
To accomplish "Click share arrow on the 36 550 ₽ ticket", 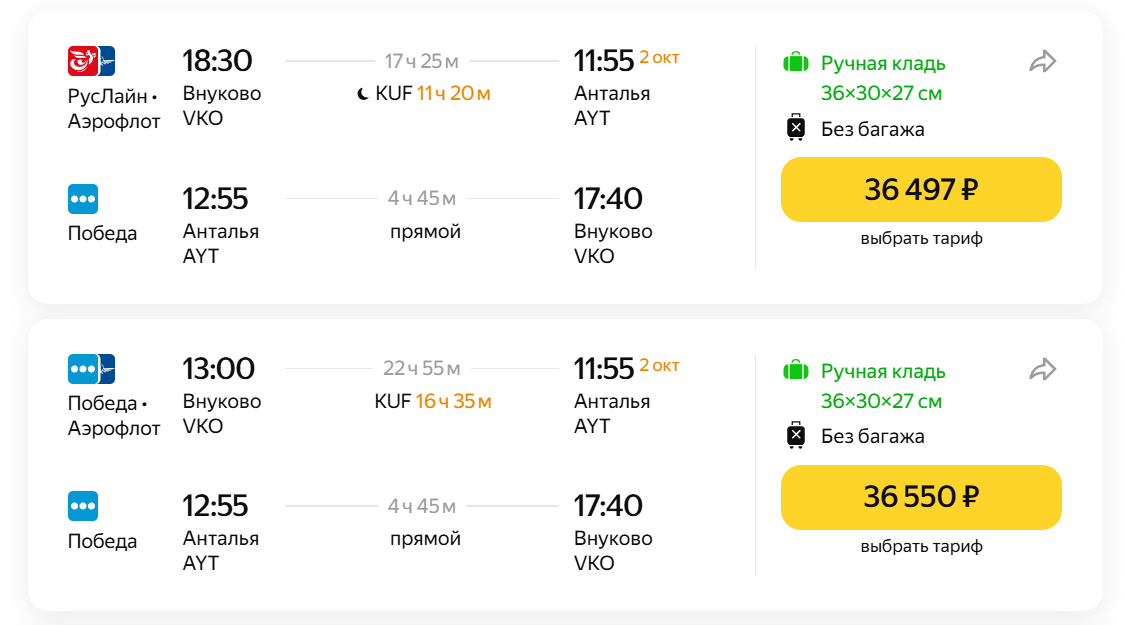I will click(1042, 371).
